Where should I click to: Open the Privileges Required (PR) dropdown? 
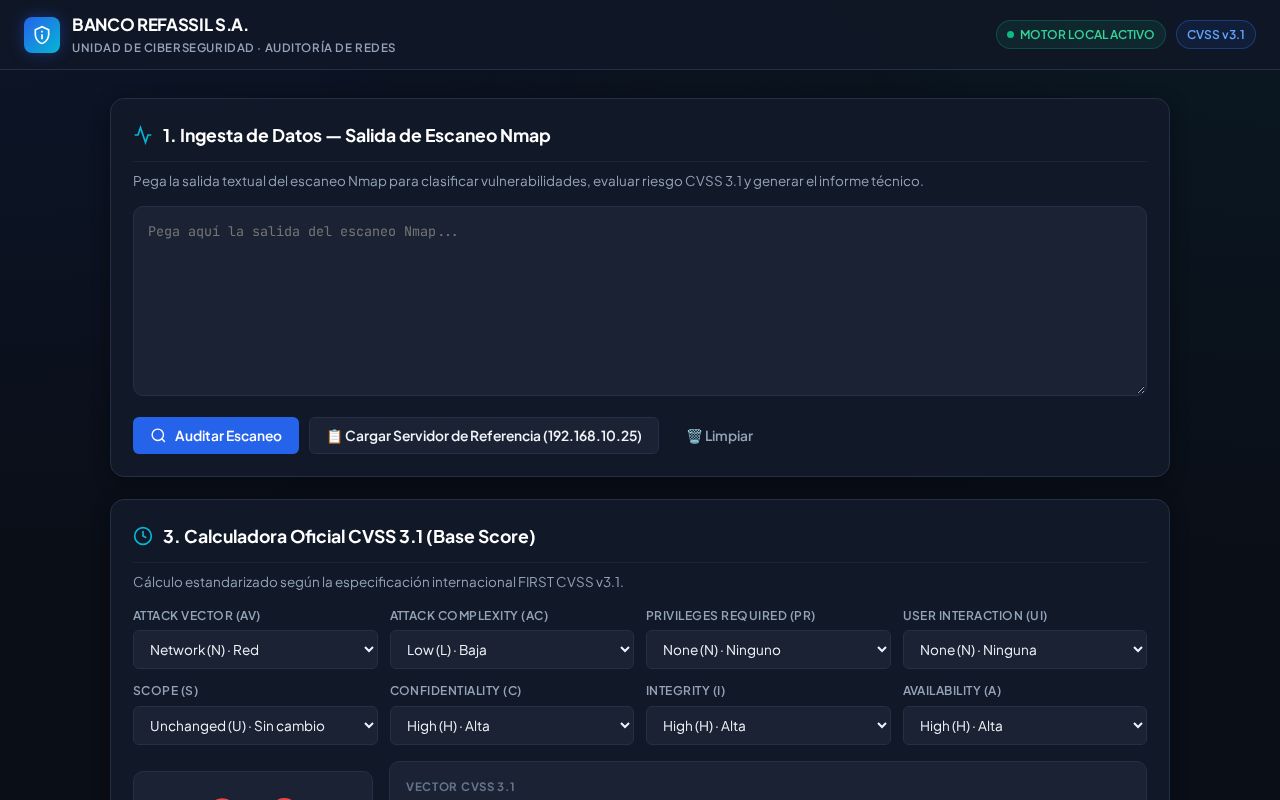pyautogui.click(x=768, y=650)
